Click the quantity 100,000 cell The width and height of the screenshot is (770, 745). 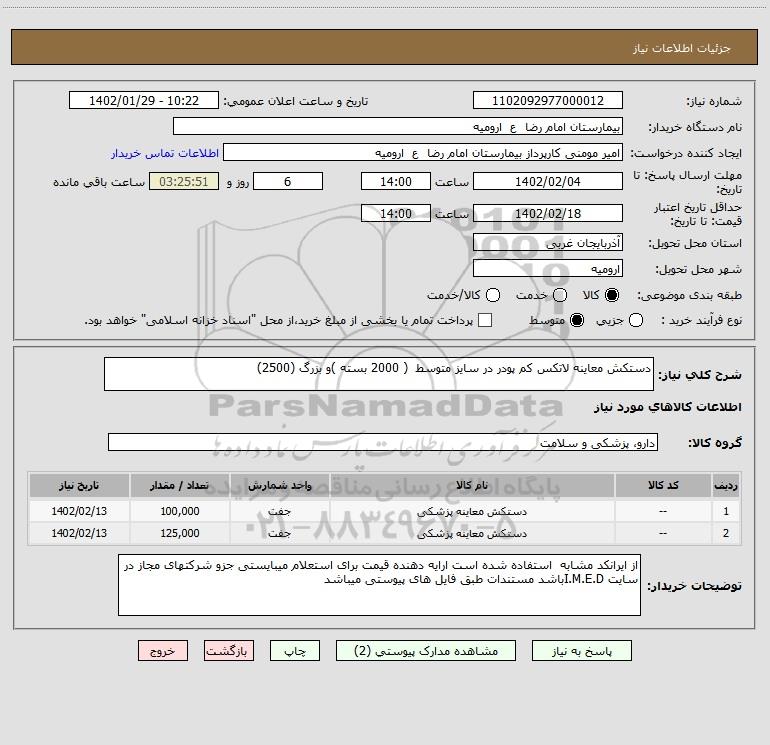click(180, 511)
